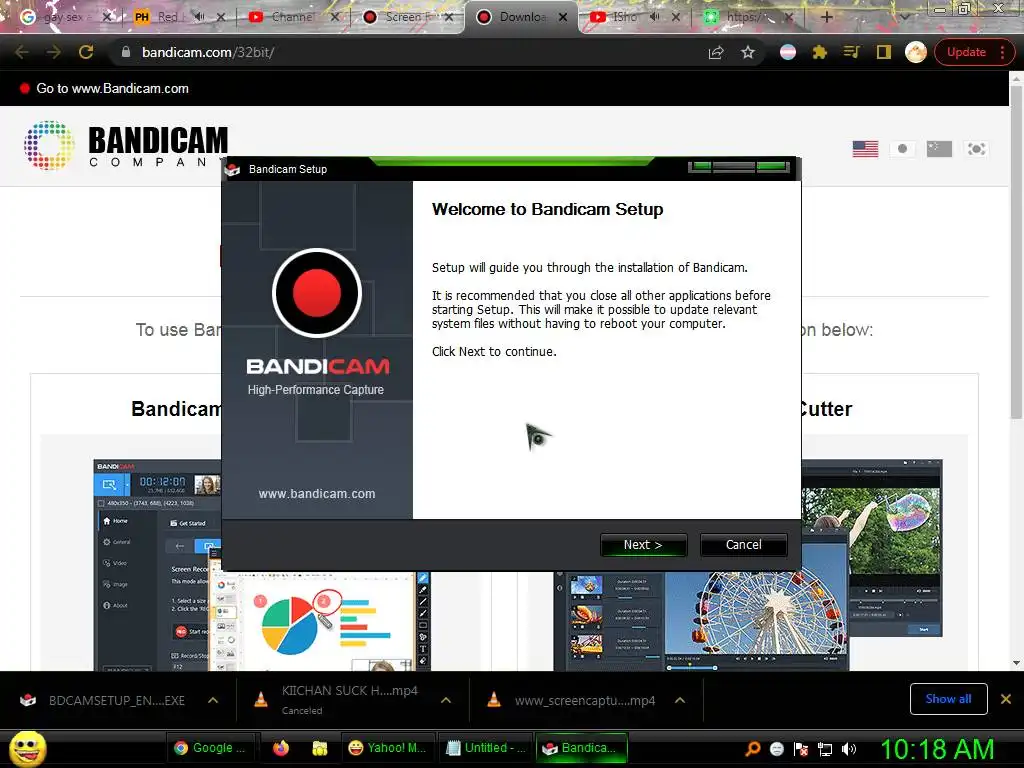Switch to Bandicam taskbar item
This screenshot has height=768, width=1024.
(582, 748)
